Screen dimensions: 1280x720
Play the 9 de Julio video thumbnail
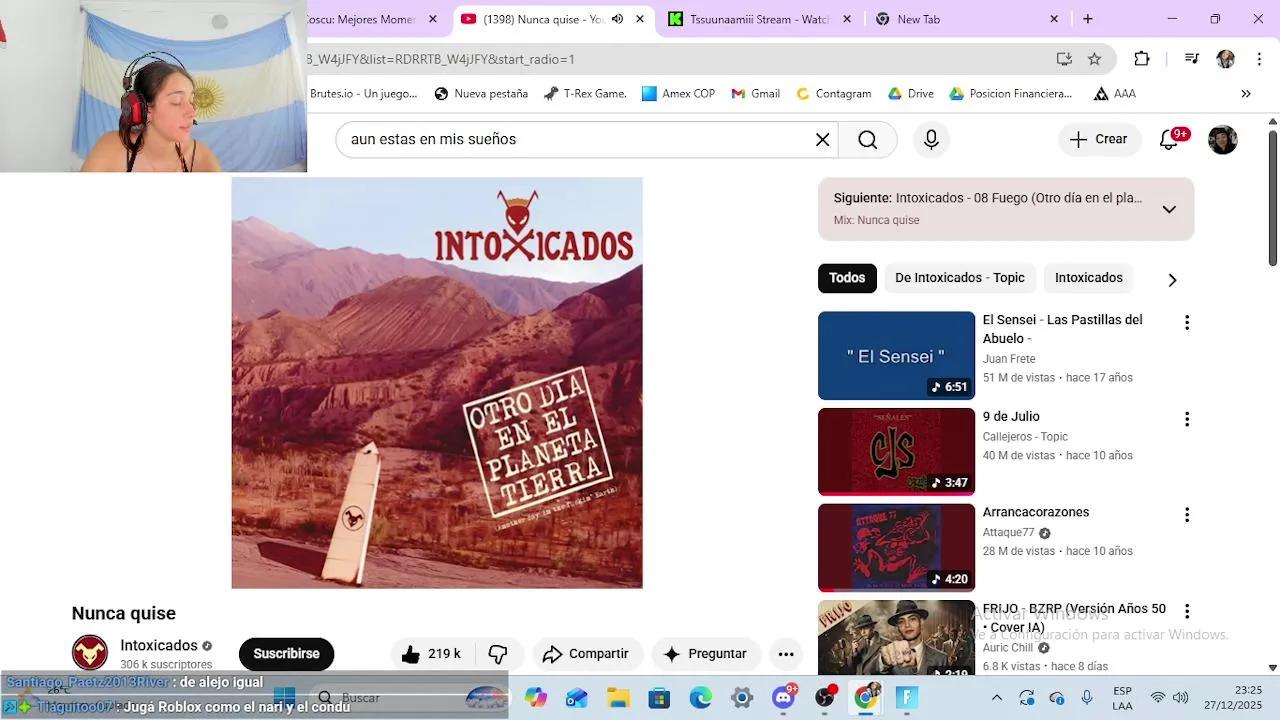(896, 452)
